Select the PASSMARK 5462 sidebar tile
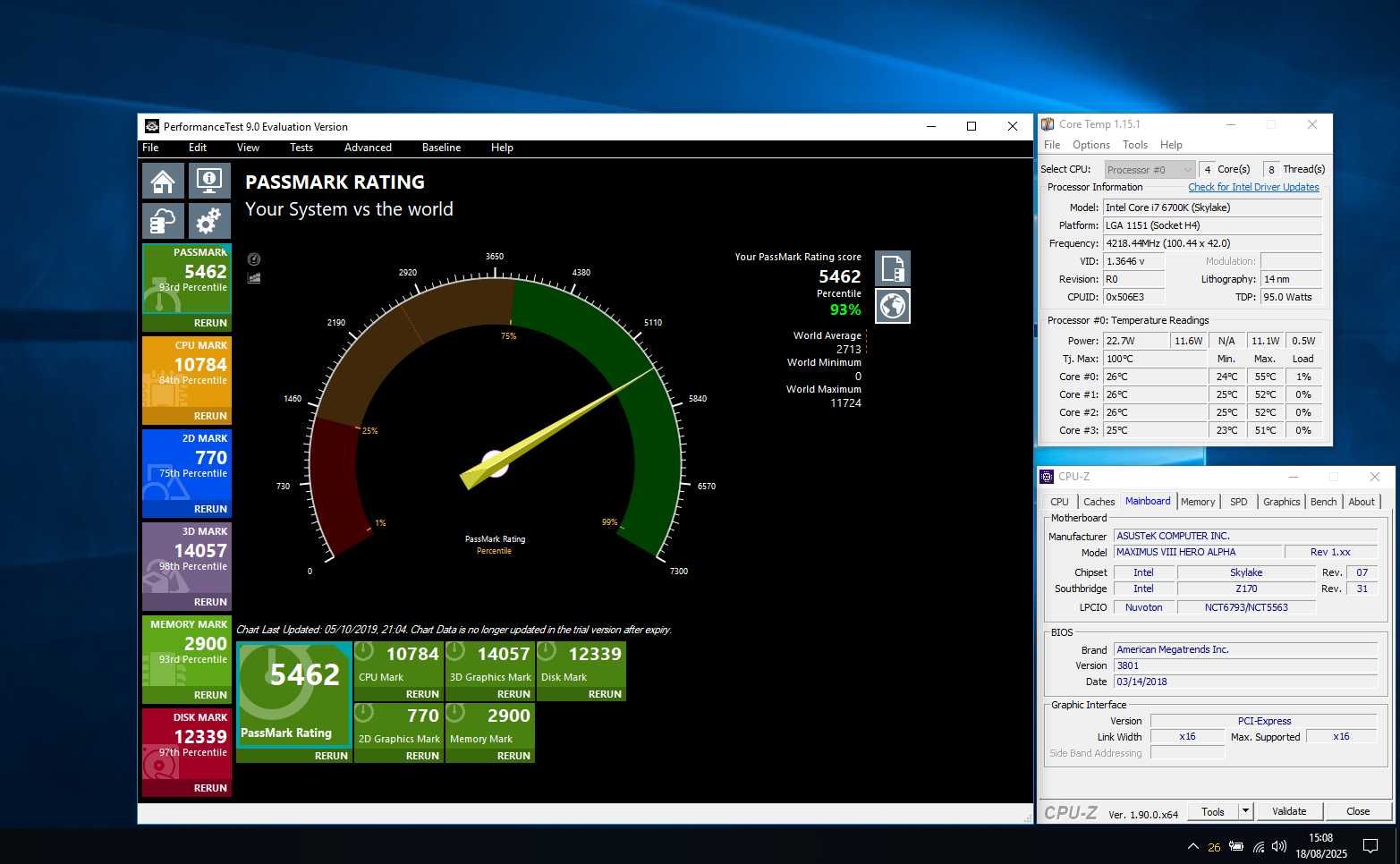This screenshot has width=1400, height=864. point(187,278)
